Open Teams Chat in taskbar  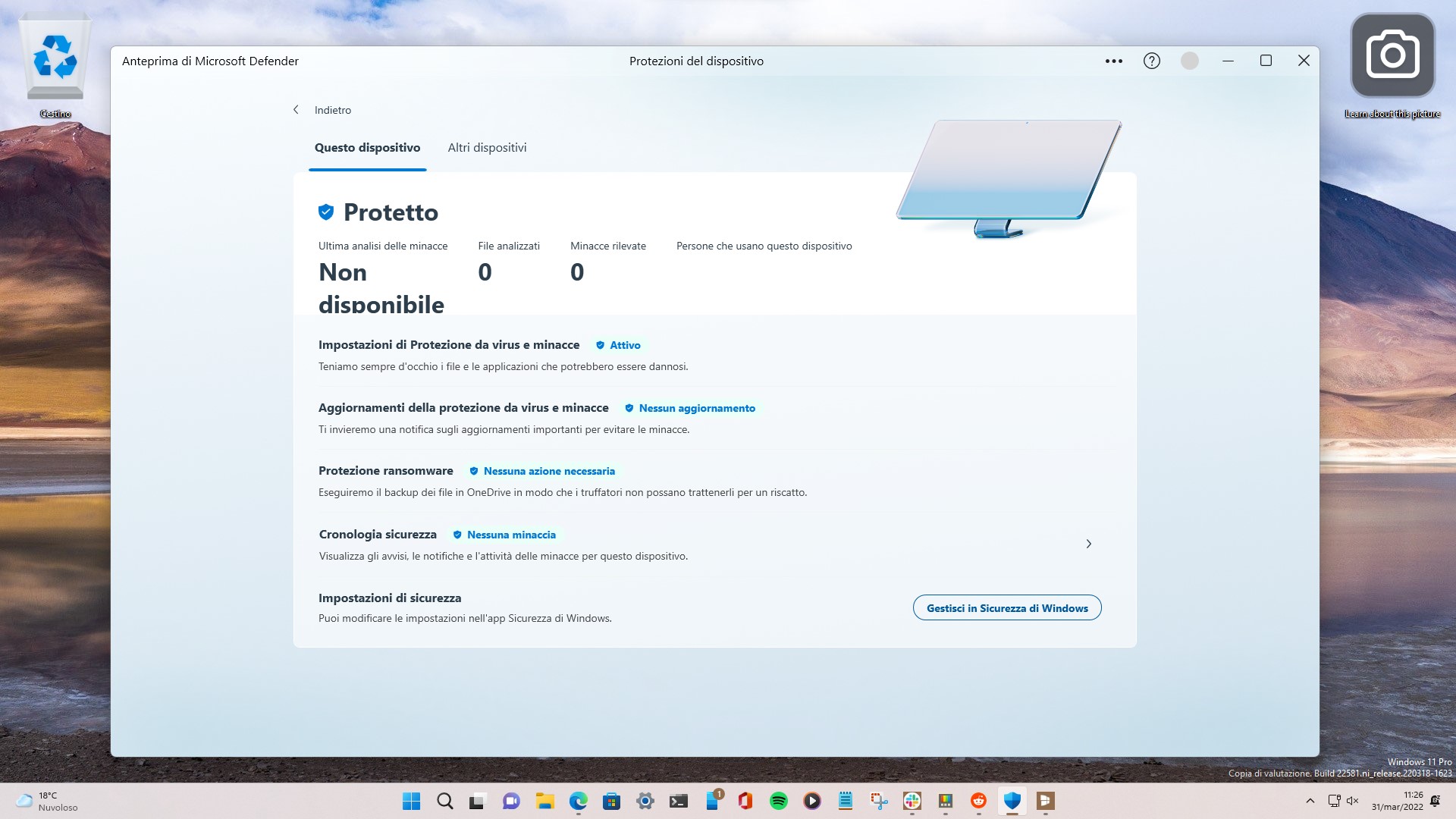511,801
